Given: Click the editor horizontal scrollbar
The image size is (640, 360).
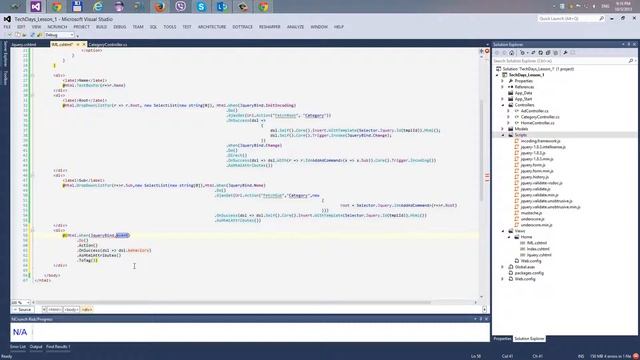Looking at the screenshot, I should [233, 302].
